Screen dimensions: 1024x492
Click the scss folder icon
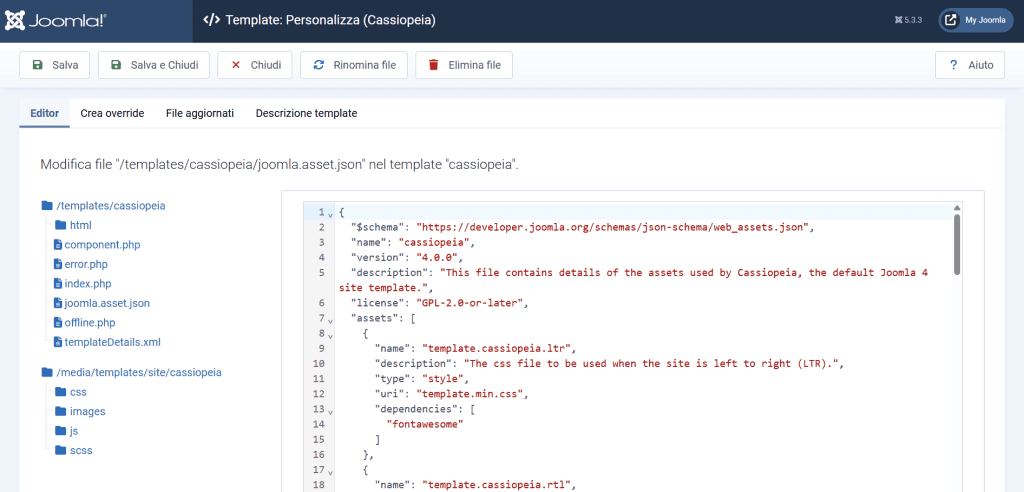pyautogui.click(x=61, y=450)
